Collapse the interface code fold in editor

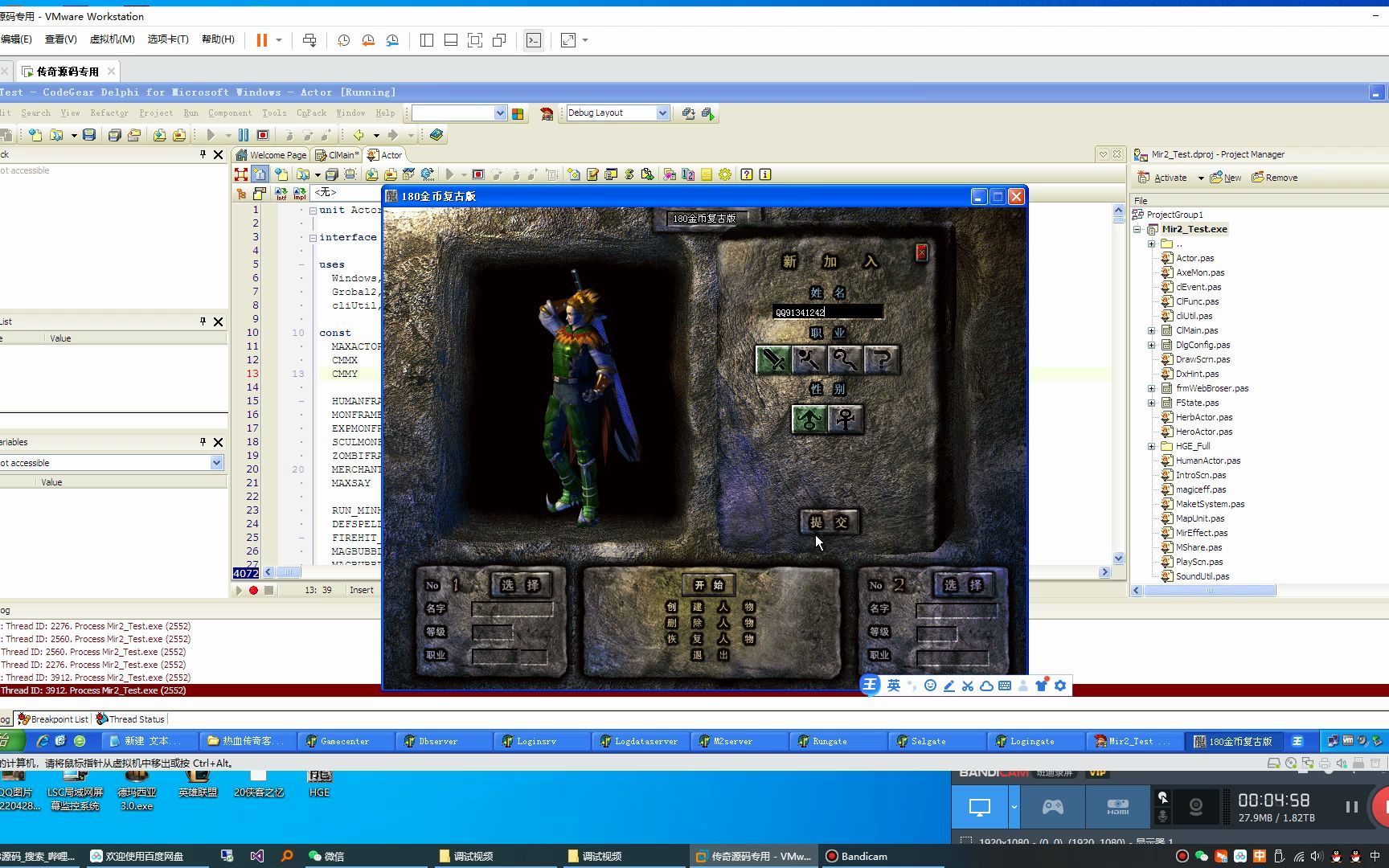pyautogui.click(x=313, y=238)
